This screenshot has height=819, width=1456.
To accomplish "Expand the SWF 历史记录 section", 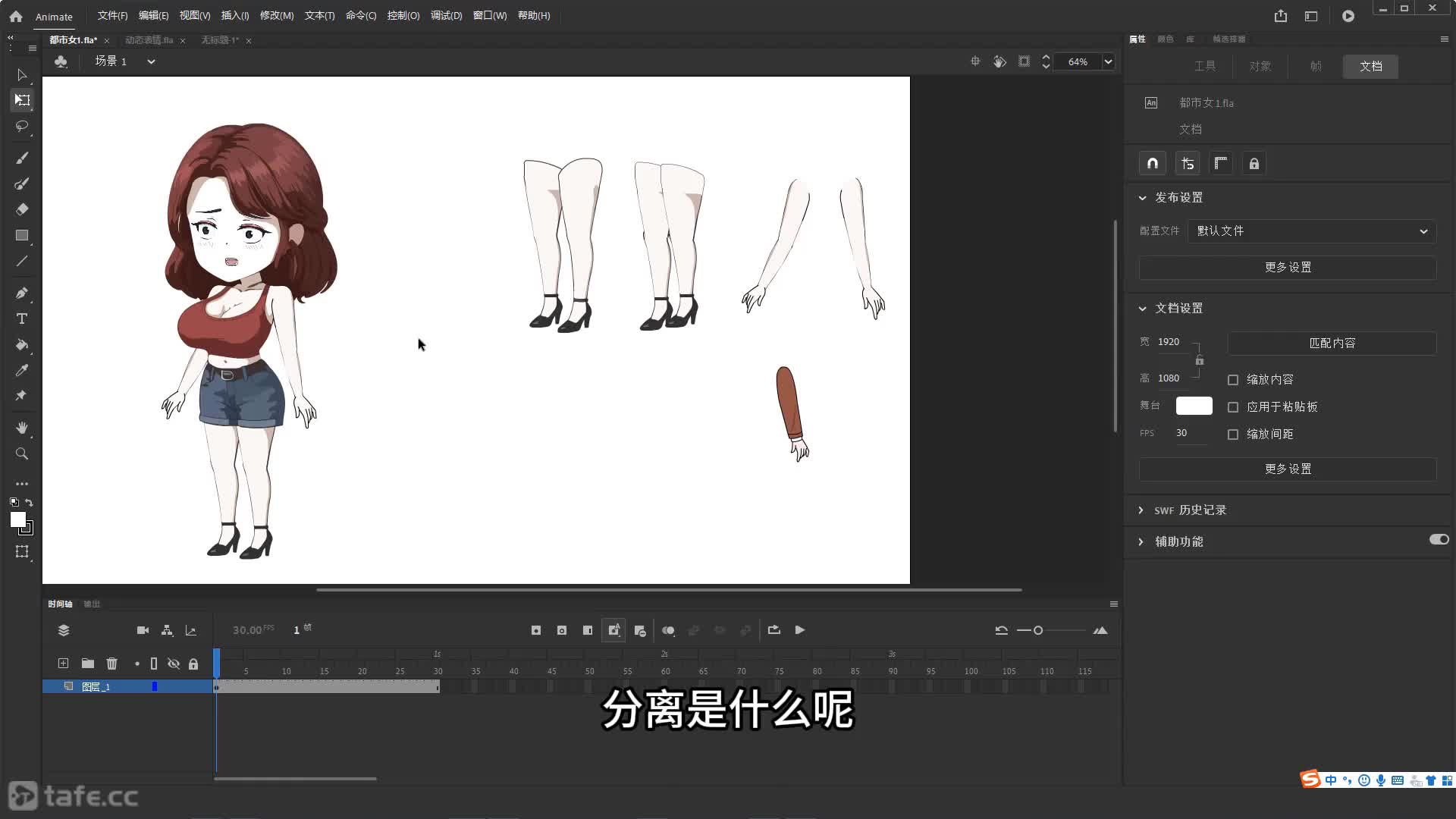I will point(1141,510).
